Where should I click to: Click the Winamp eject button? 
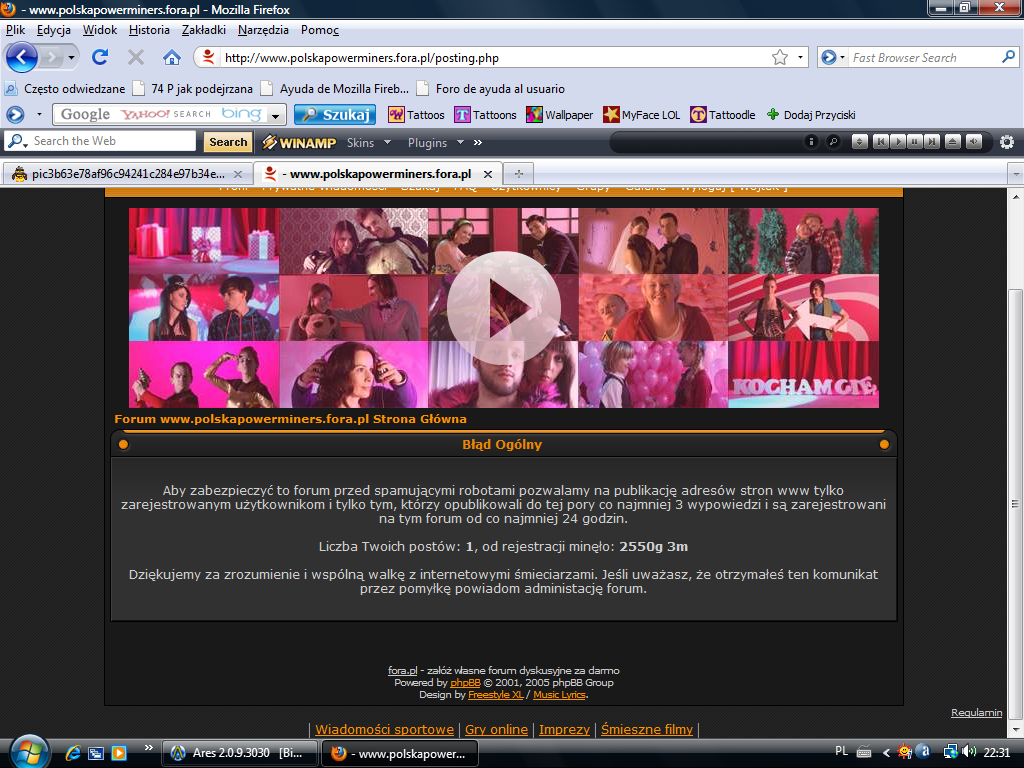pos(953,142)
